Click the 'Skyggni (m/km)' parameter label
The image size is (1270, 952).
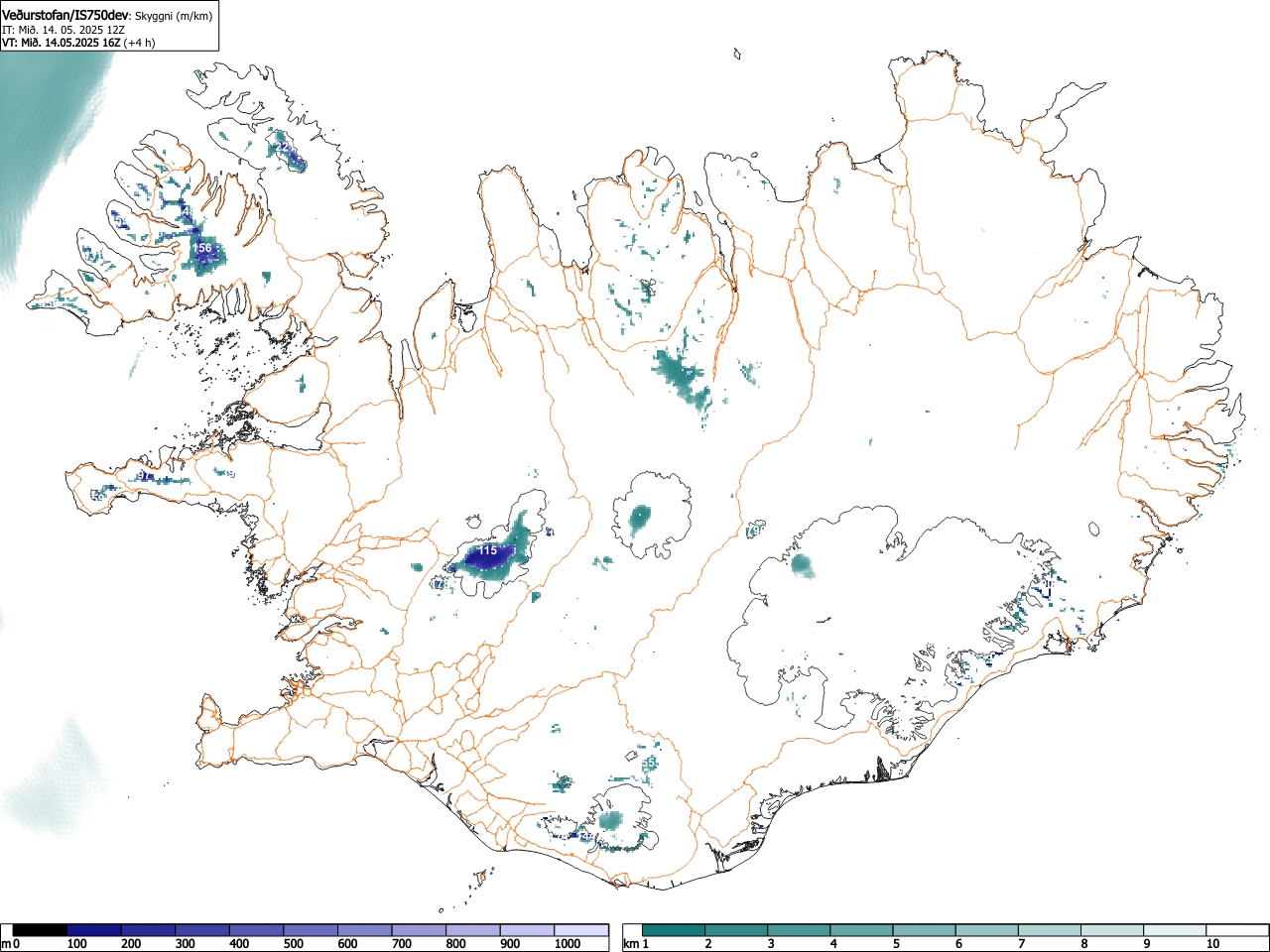173,16
